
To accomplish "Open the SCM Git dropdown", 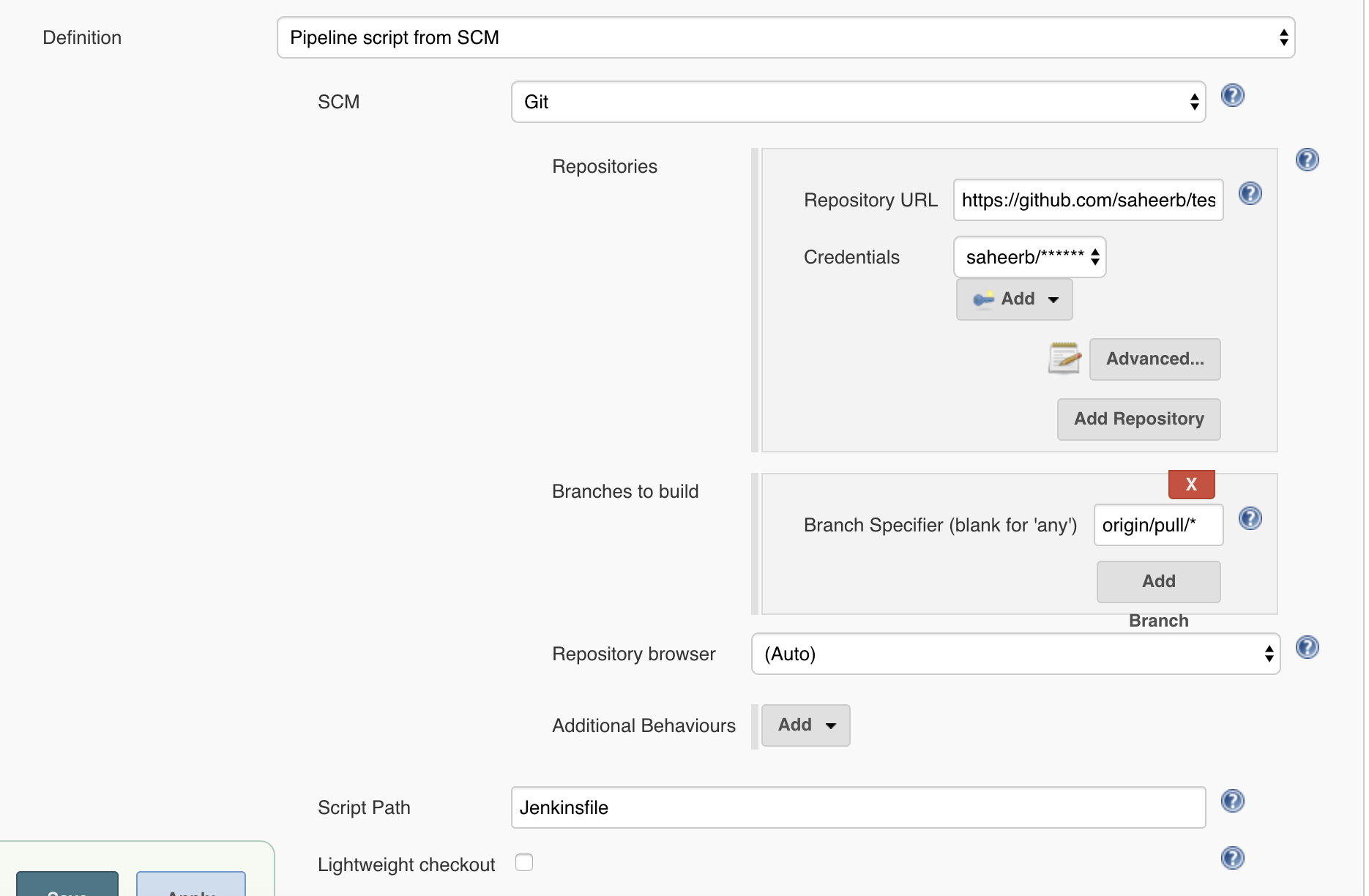I will (x=858, y=102).
